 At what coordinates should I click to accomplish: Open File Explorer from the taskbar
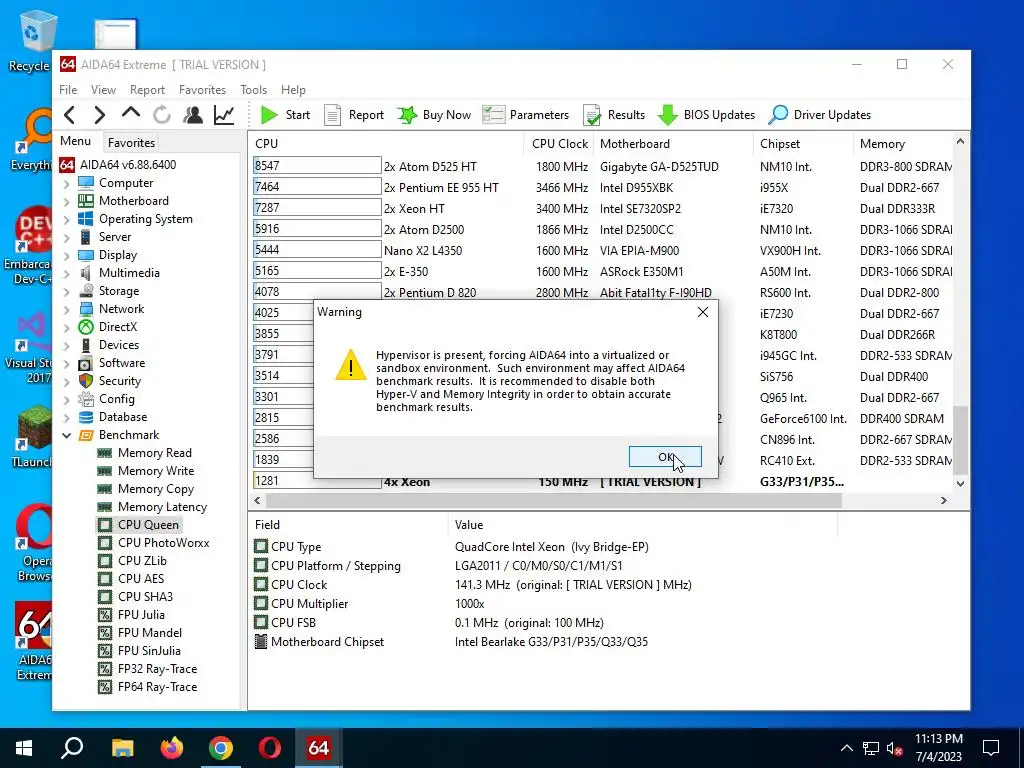[x=122, y=748]
